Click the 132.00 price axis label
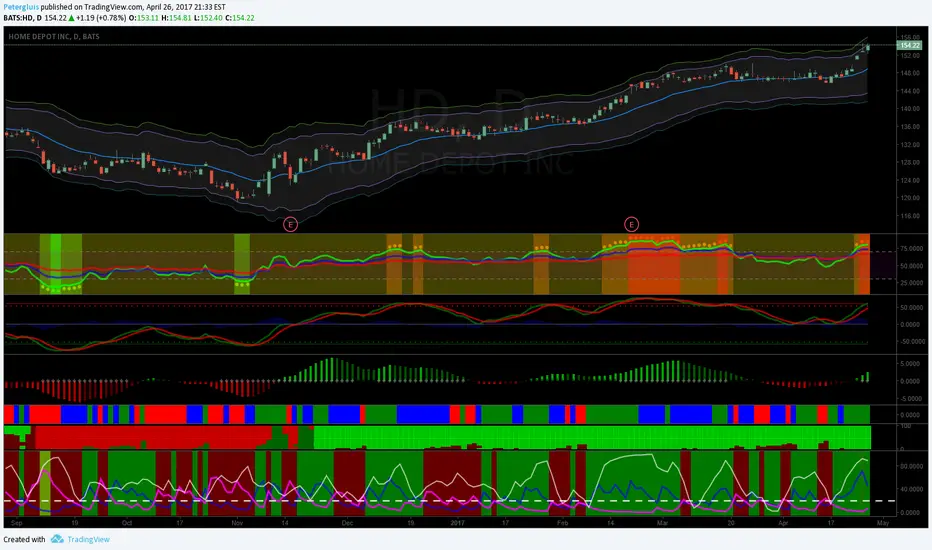Screen dimensions: 932x550 pyautogui.click(x=910, y=144)
